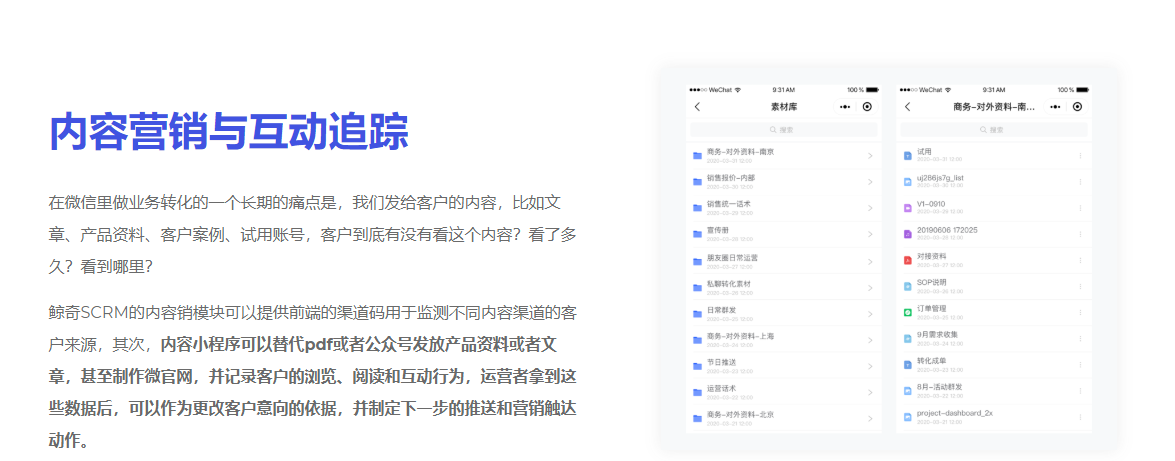Click the heading 内容营销与互动追踪
This screenshot has width=1175, height=461.
[x=229, y=133]
